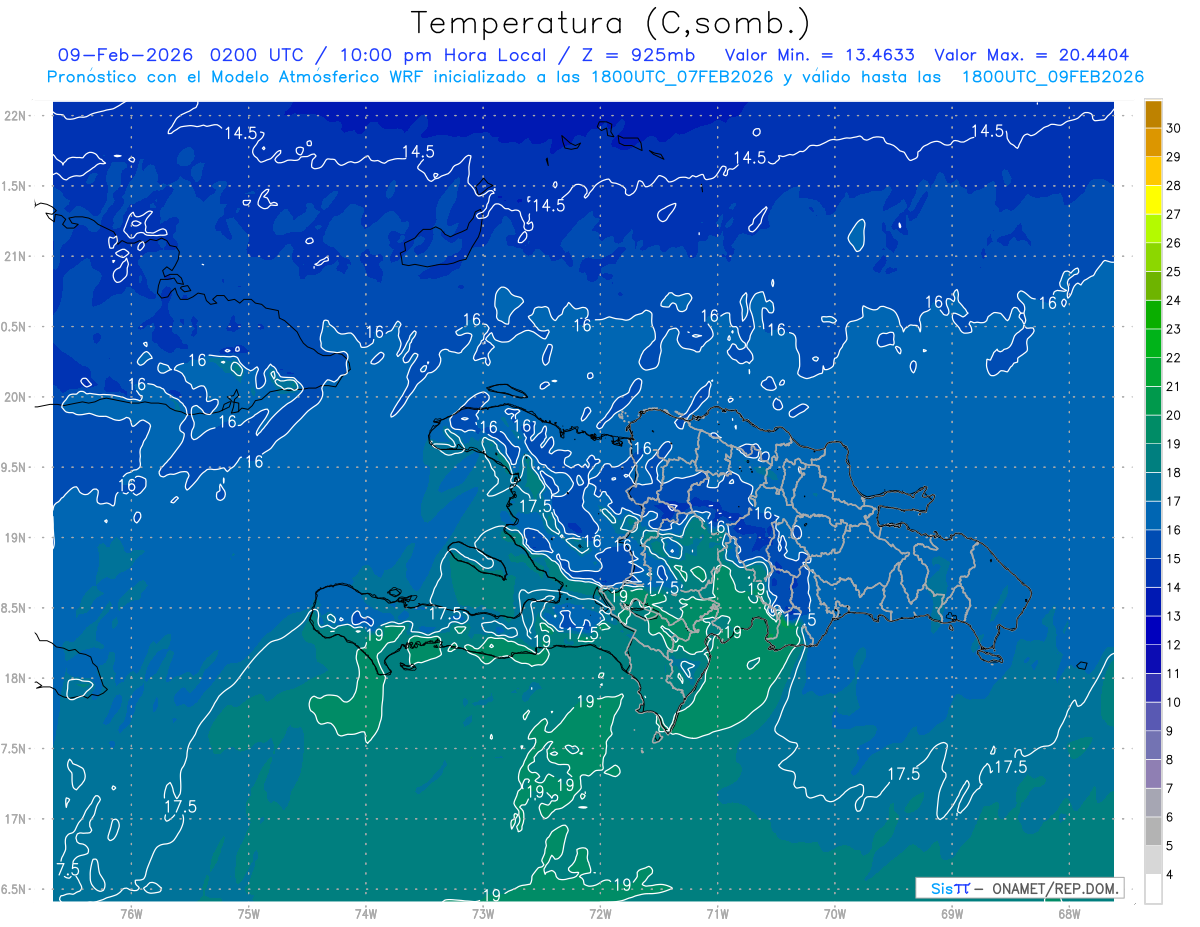Click the "68W" longitude label
Image resolution: width=1200 pixels, height=927 pixels.
point(1068,913)
